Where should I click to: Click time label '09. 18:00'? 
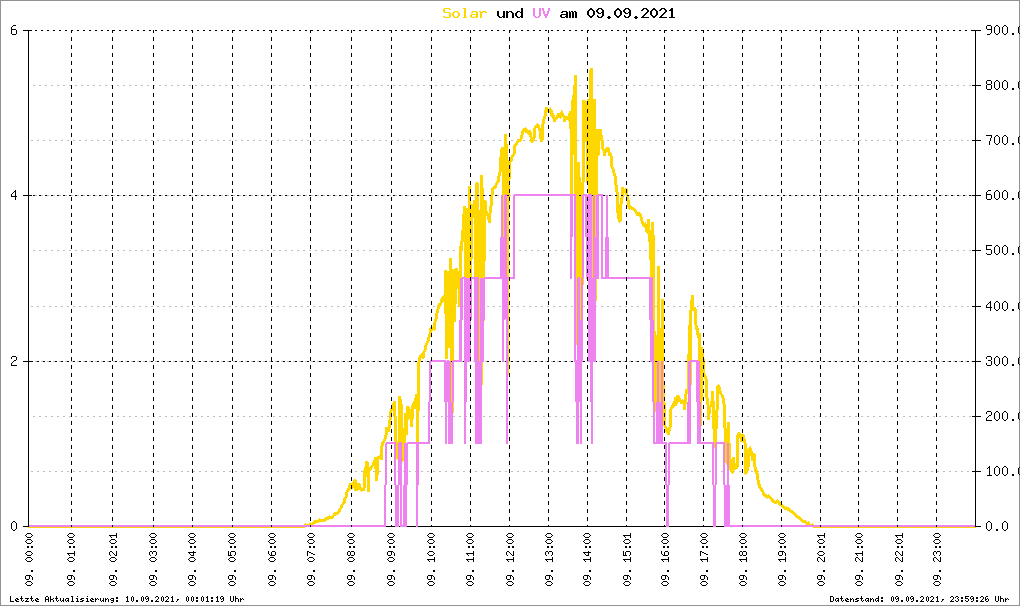(x=743, y=560)
